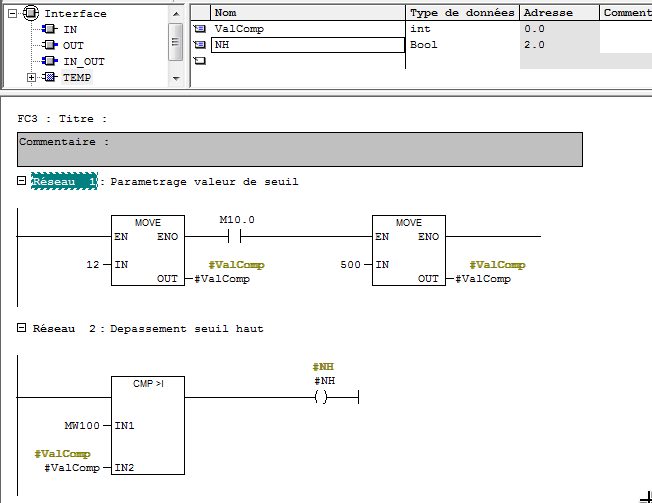
Task: Click the empty new-row icon below NH
Action: (199, 61)
